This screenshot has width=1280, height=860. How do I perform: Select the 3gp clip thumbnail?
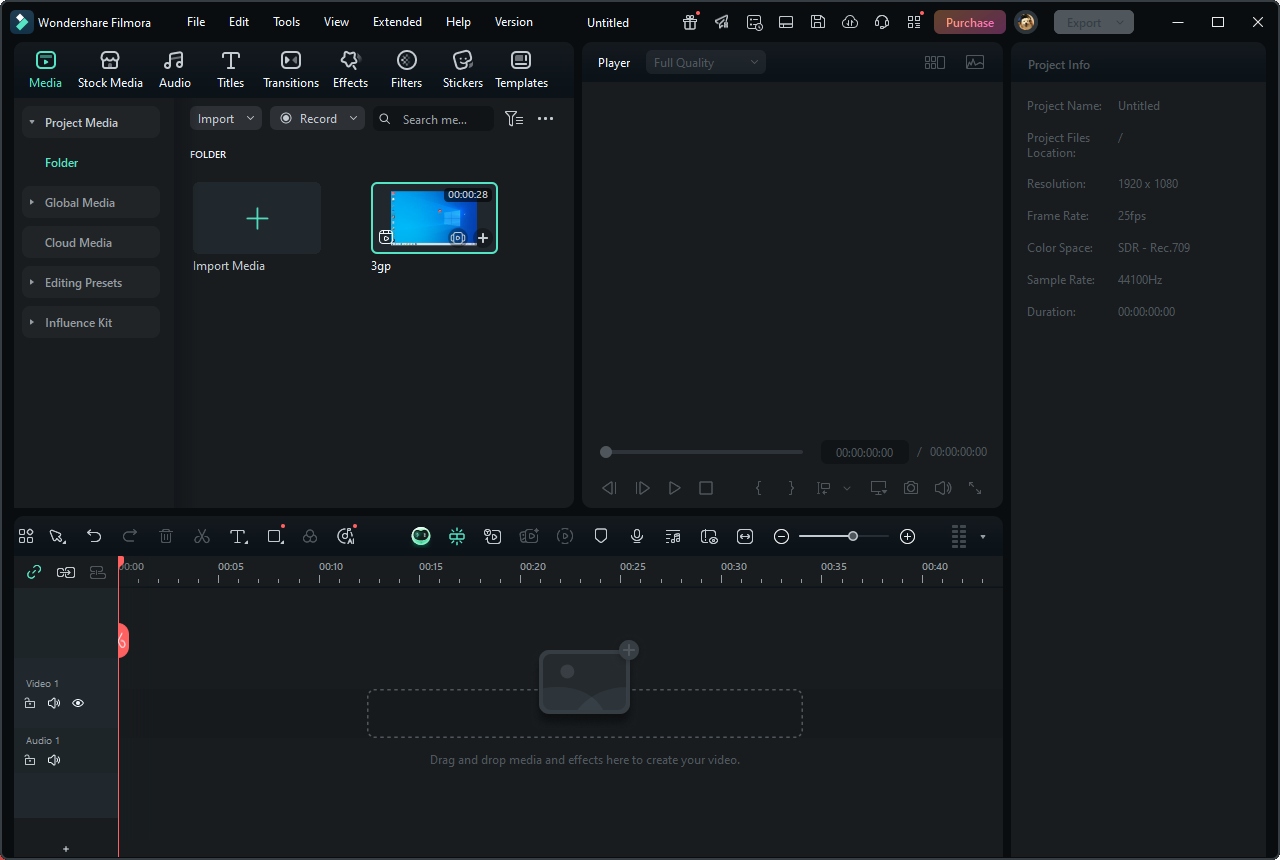[434, 215]
